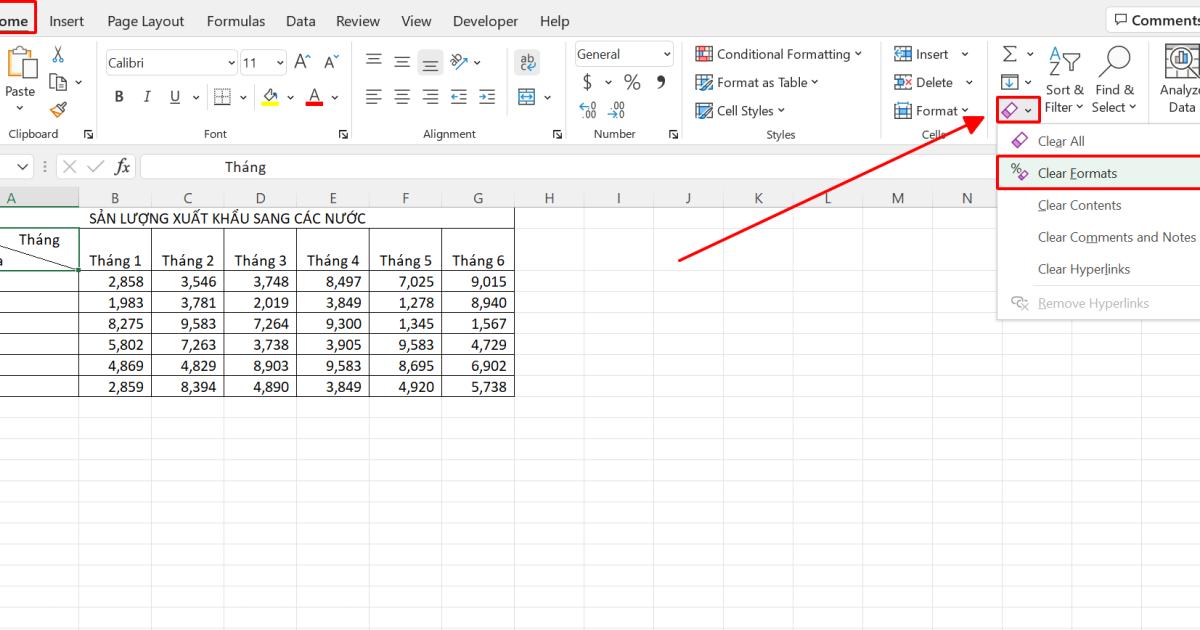Screen dimensions: 1200x630
Task: Click the Wrap Text icon
Action: tap(528, 61)
